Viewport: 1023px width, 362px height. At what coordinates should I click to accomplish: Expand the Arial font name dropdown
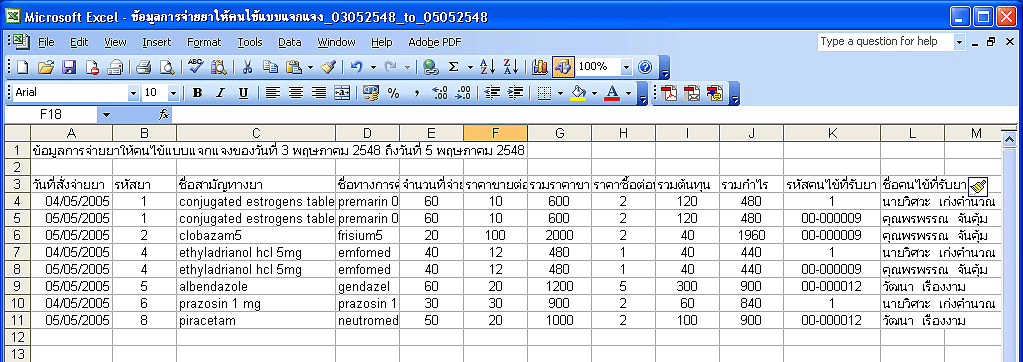click(x=133, y=93)
